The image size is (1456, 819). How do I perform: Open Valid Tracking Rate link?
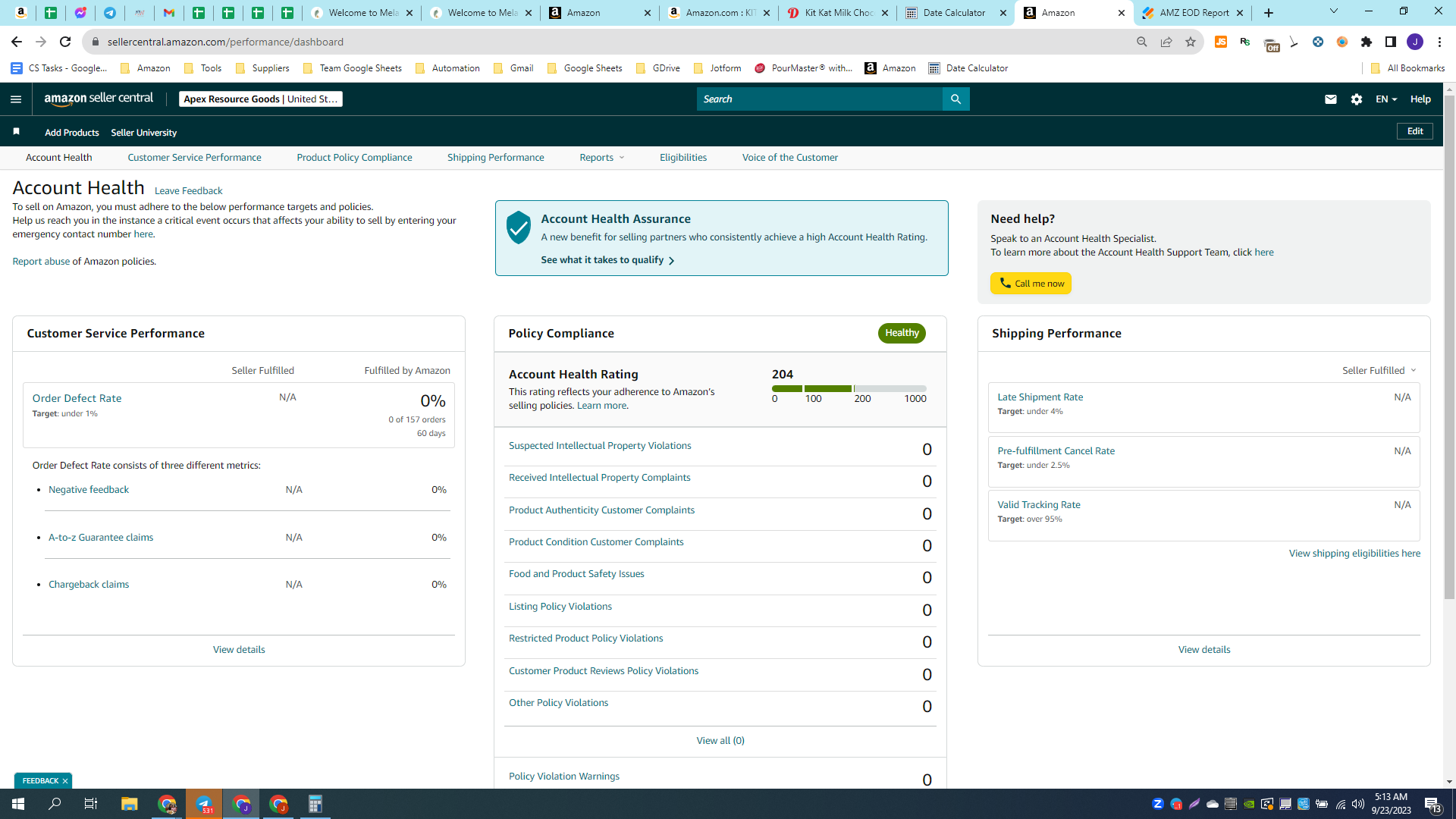click(1039, 505)
